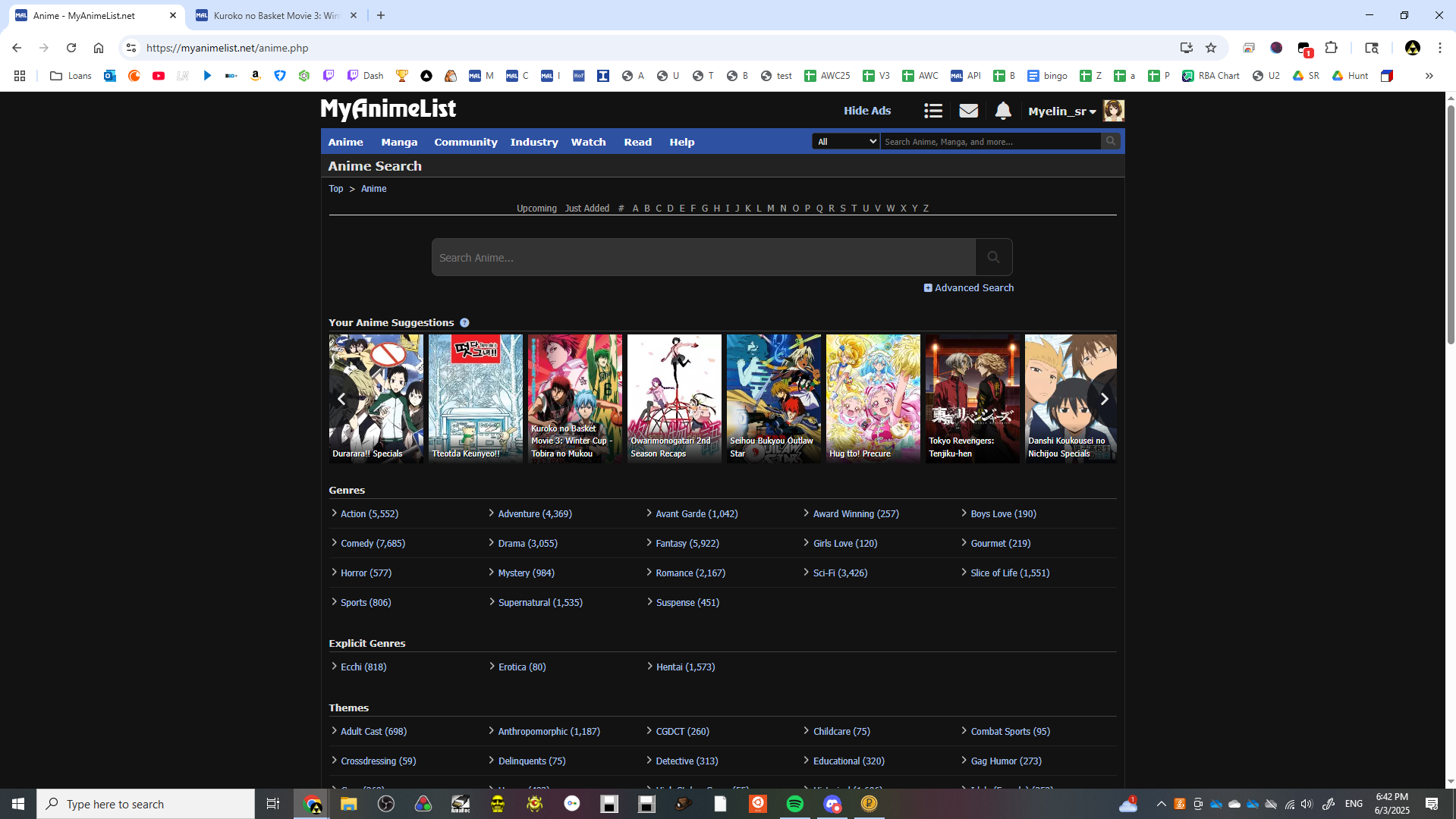
Task: Click the Windows Start button
Action: [18, 804]
